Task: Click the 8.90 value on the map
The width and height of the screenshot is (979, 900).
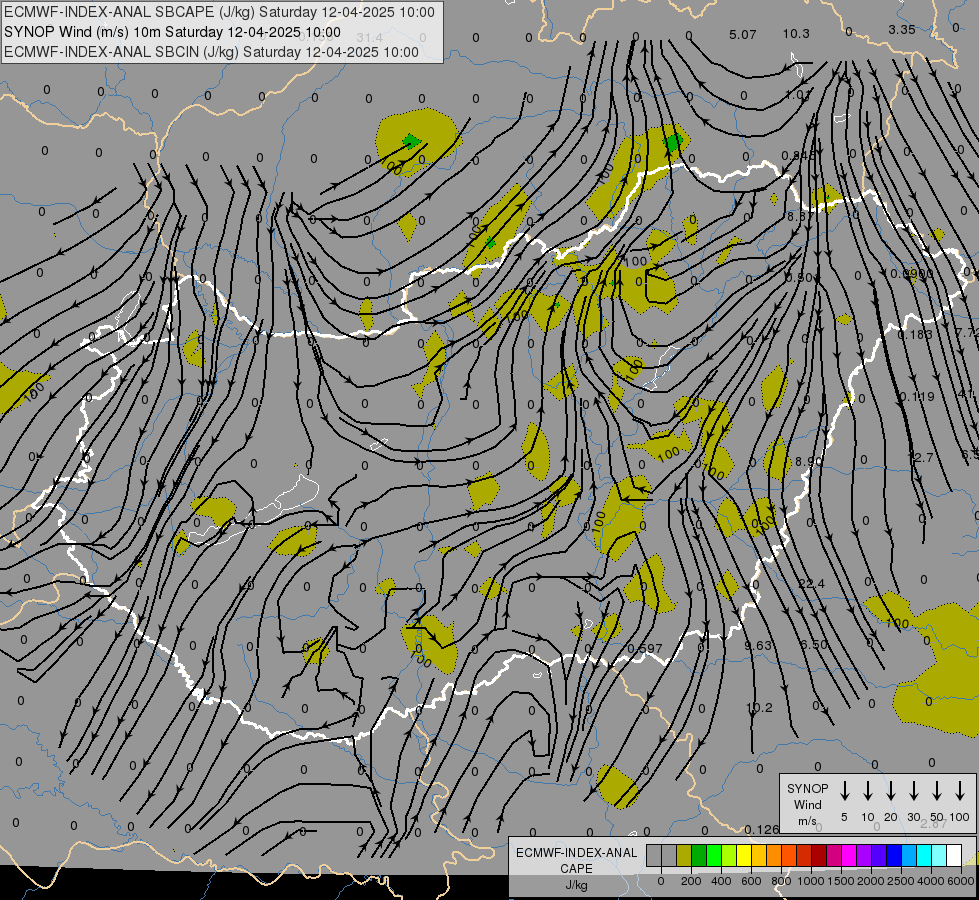Action: (809, 461)
